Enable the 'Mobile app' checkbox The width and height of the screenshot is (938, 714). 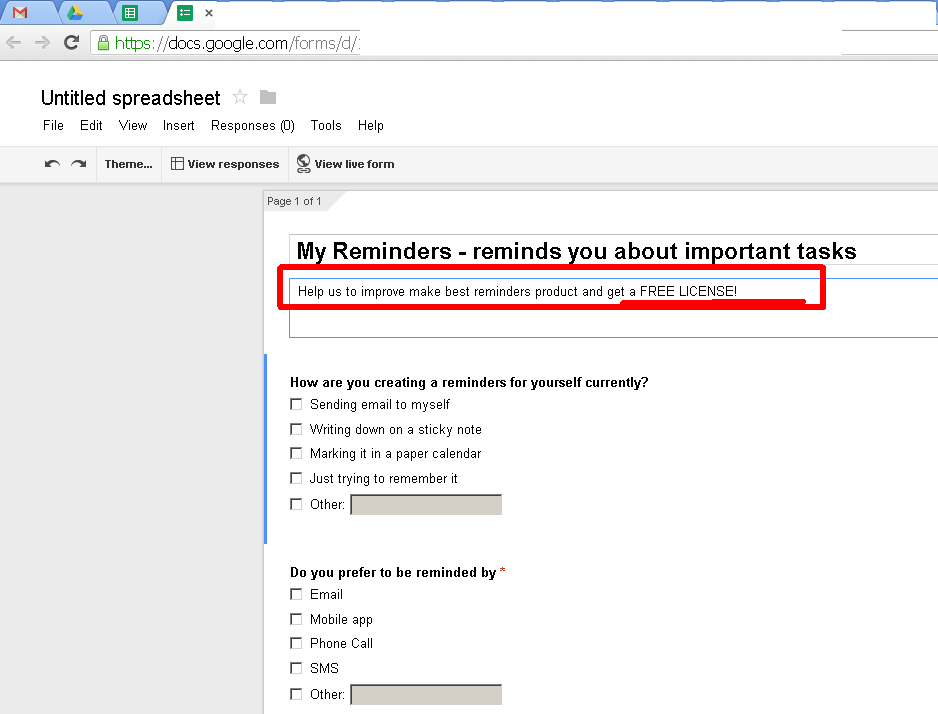tap(296, 619)
